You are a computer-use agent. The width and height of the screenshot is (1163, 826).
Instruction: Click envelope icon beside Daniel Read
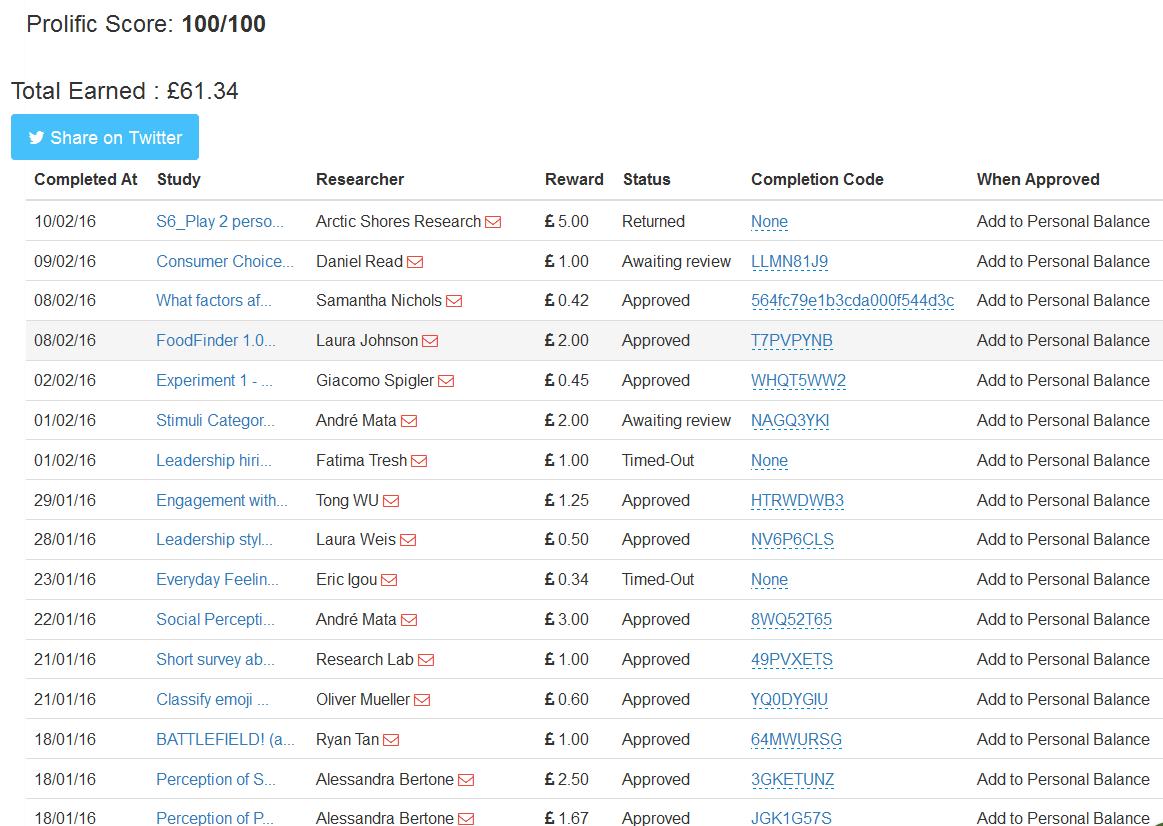pos(415,262)
